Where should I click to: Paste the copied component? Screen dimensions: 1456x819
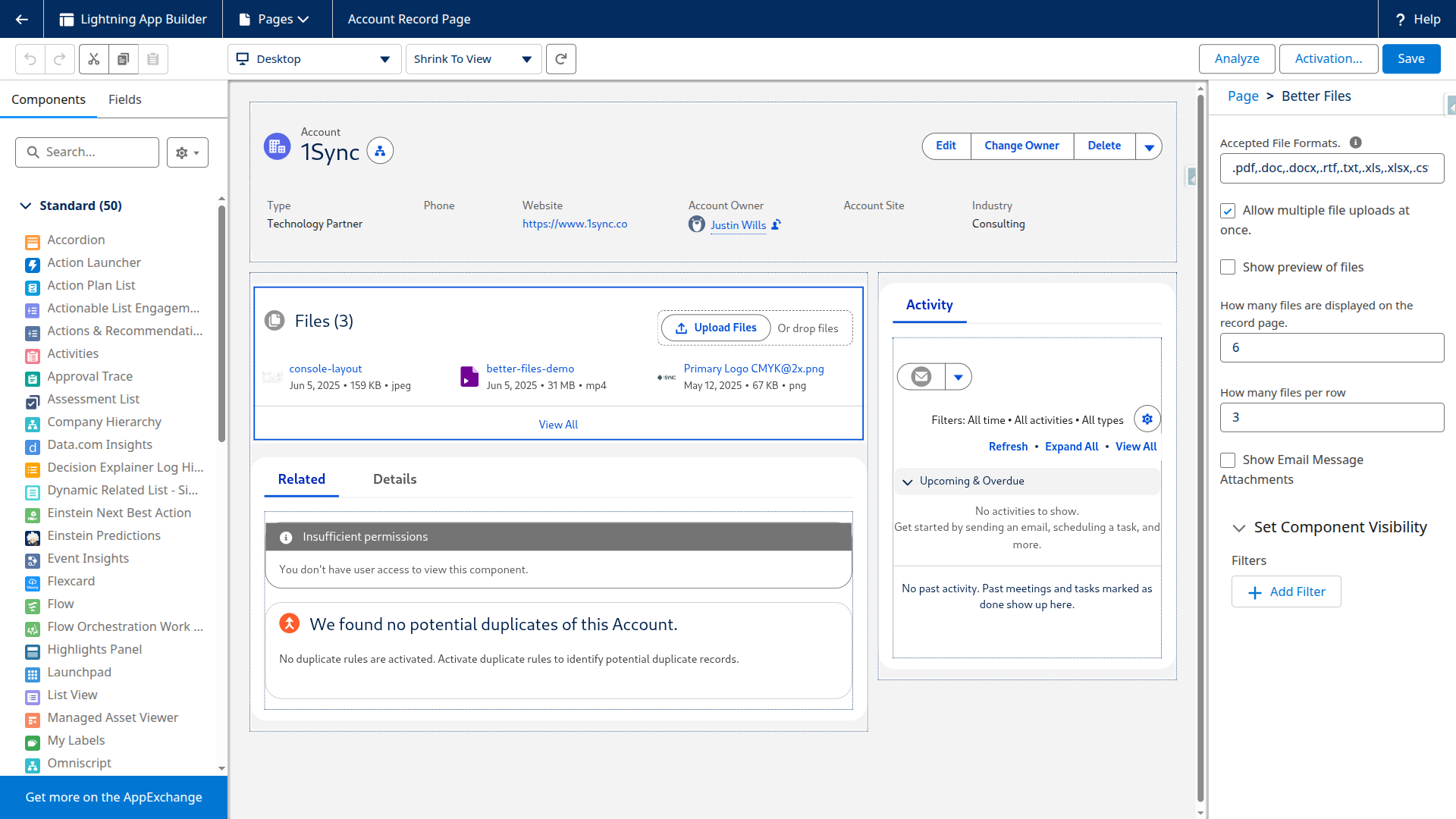pyautogui.click(x=153, y=58)
